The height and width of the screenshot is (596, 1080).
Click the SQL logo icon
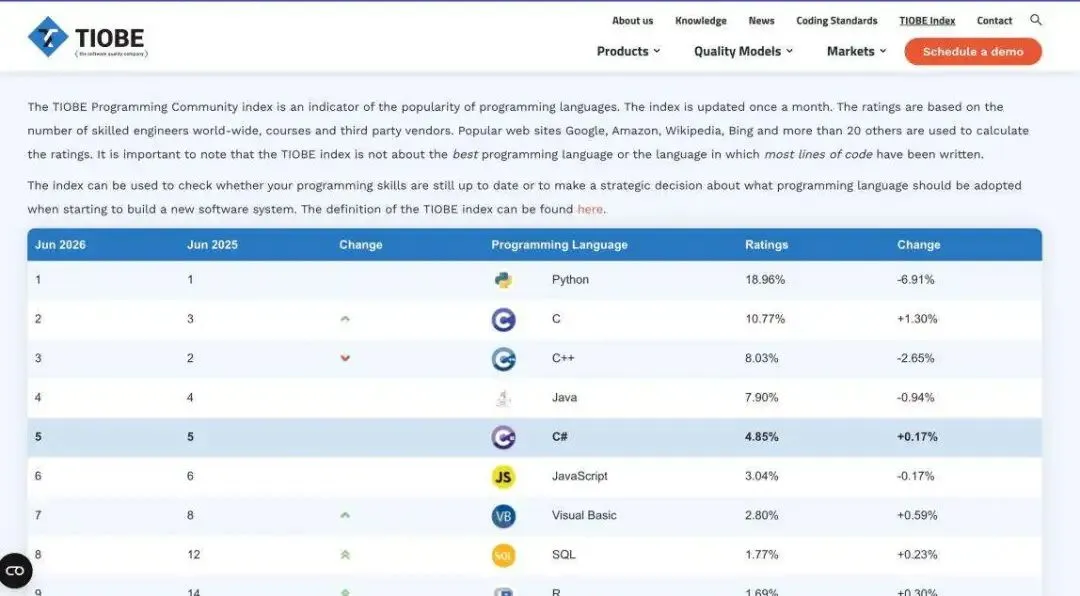coord(503,555)
